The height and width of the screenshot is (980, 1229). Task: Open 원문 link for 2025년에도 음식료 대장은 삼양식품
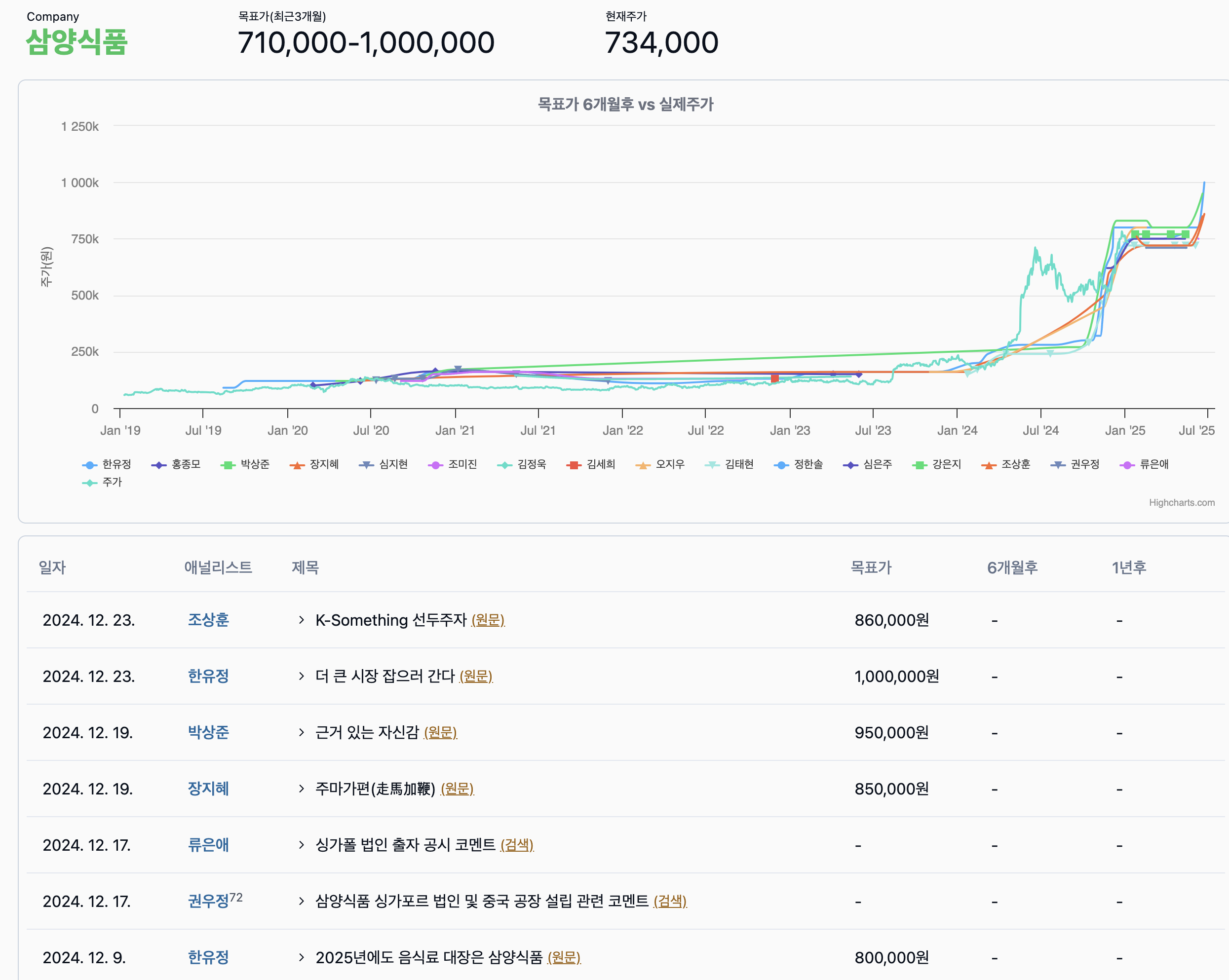tap(564, 957)
